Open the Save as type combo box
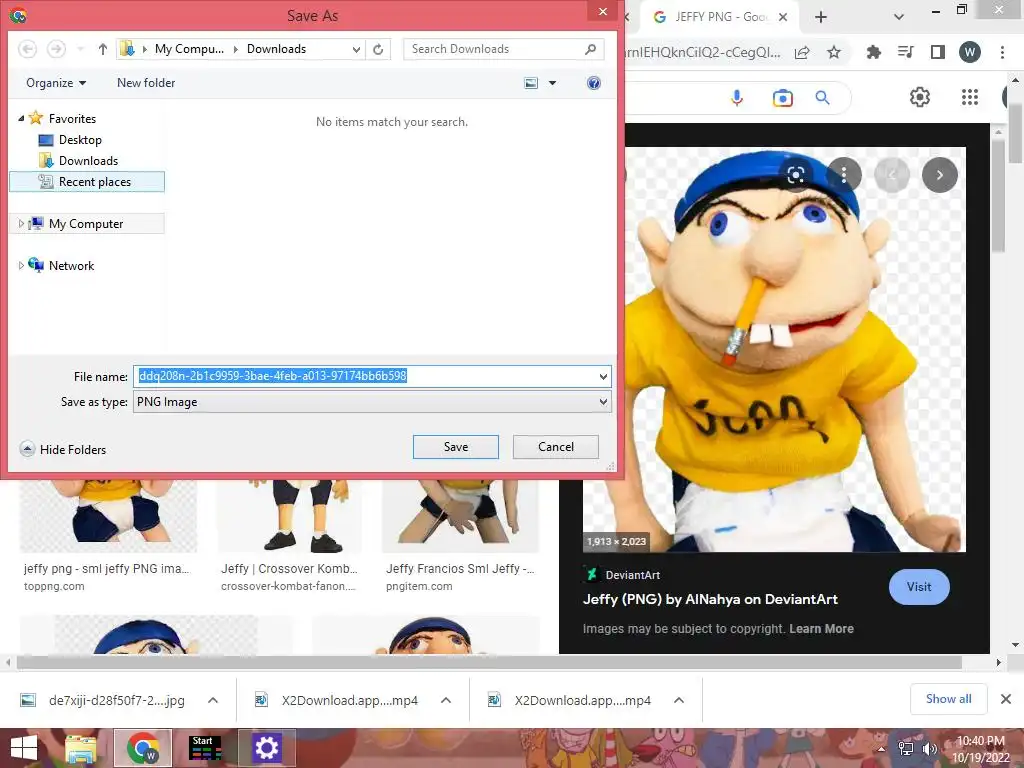The image size is (1024, 768). pos(372,402)
